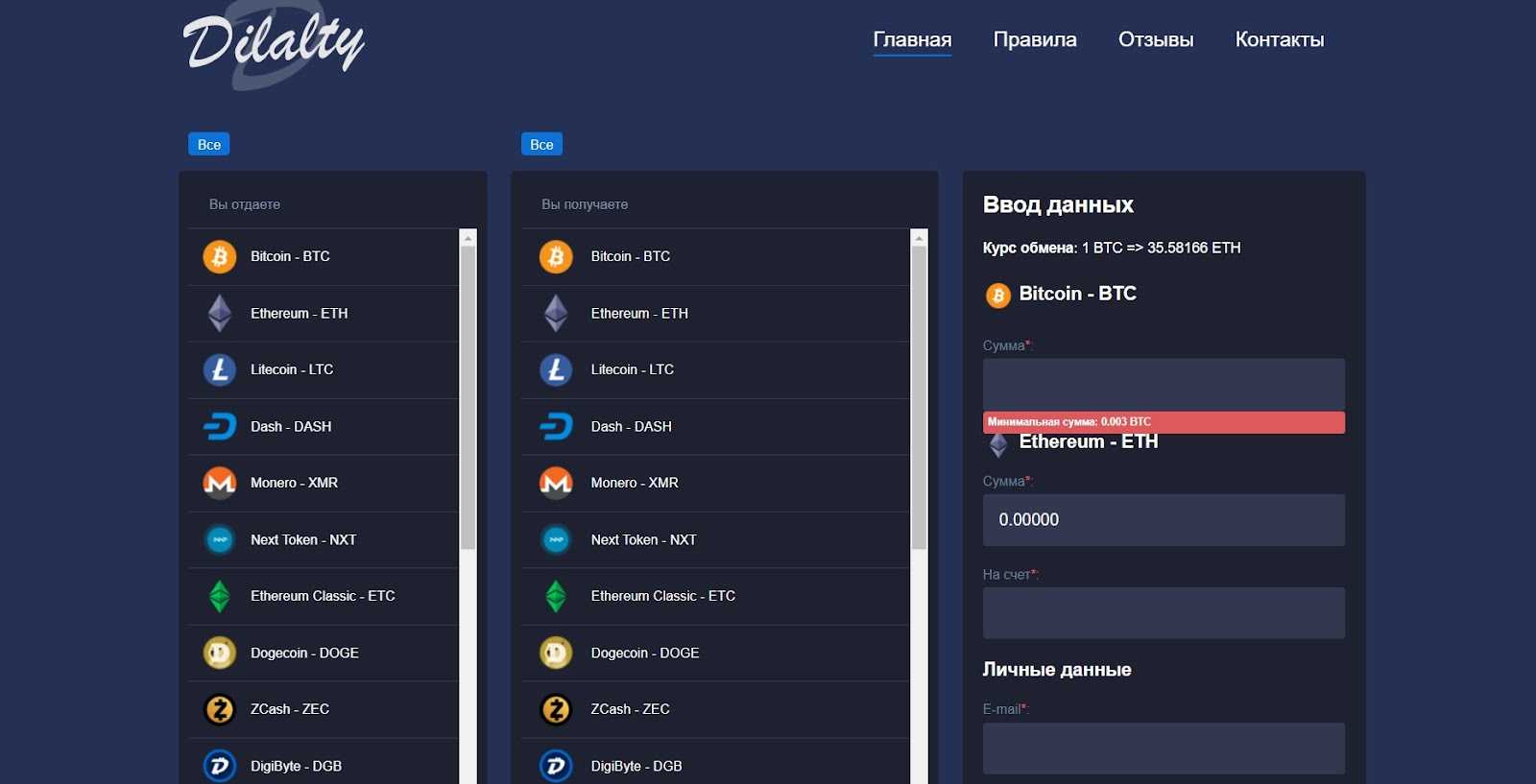The image size is (1536, 784).
Task: Click the receive list scrollbar up arrow
Action: (919, 237)
